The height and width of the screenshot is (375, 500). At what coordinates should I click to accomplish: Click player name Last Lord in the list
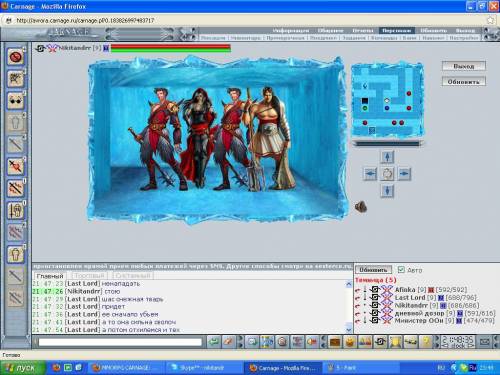pos(410,297)
